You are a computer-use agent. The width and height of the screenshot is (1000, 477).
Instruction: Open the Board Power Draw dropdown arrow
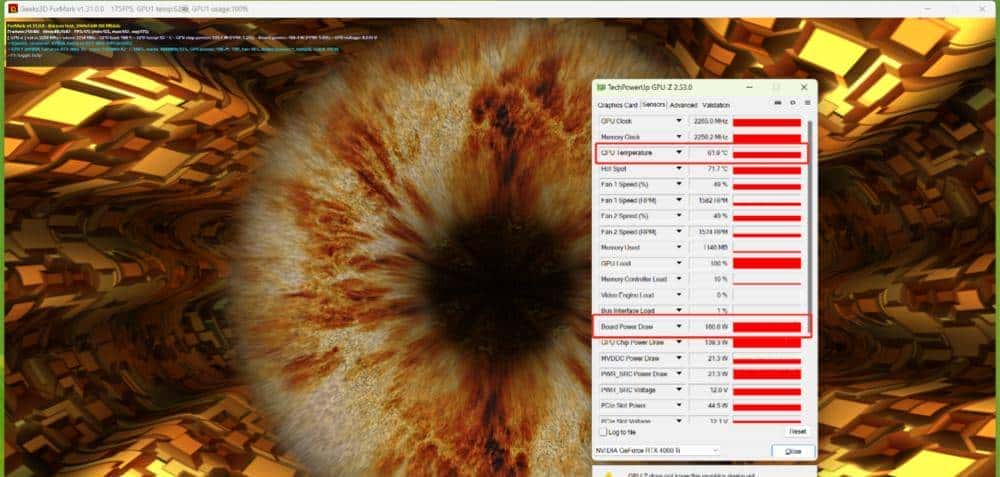[679, 326]
